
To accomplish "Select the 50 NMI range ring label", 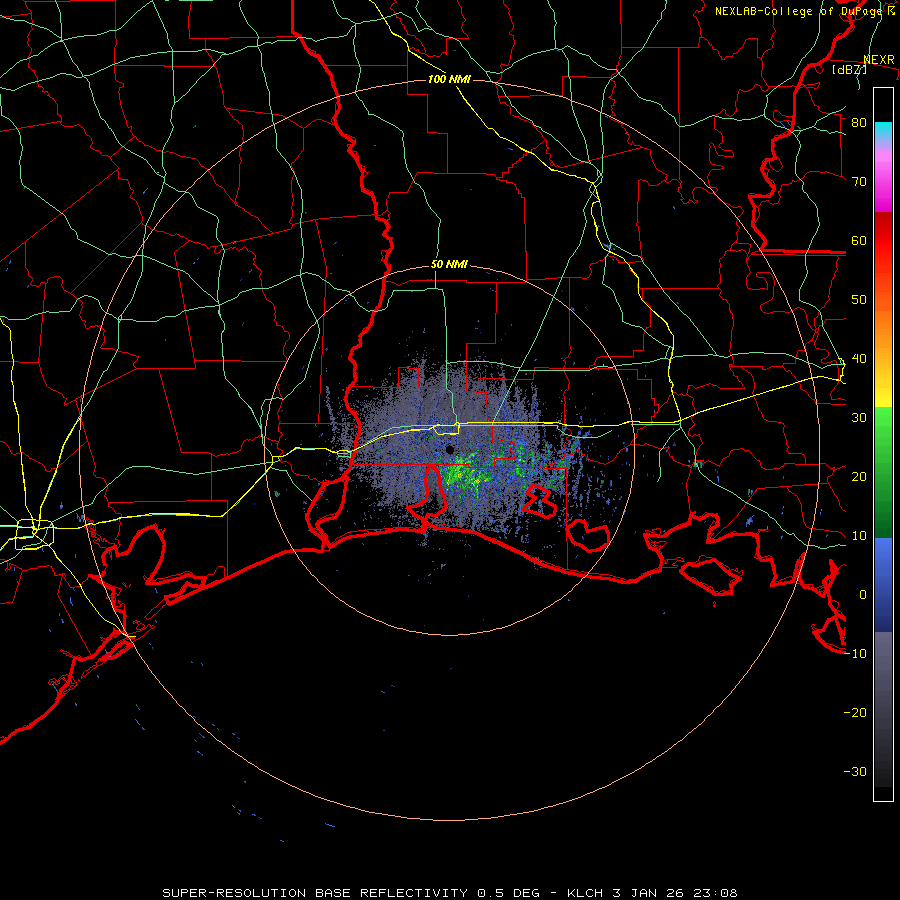I will [449, 265].
